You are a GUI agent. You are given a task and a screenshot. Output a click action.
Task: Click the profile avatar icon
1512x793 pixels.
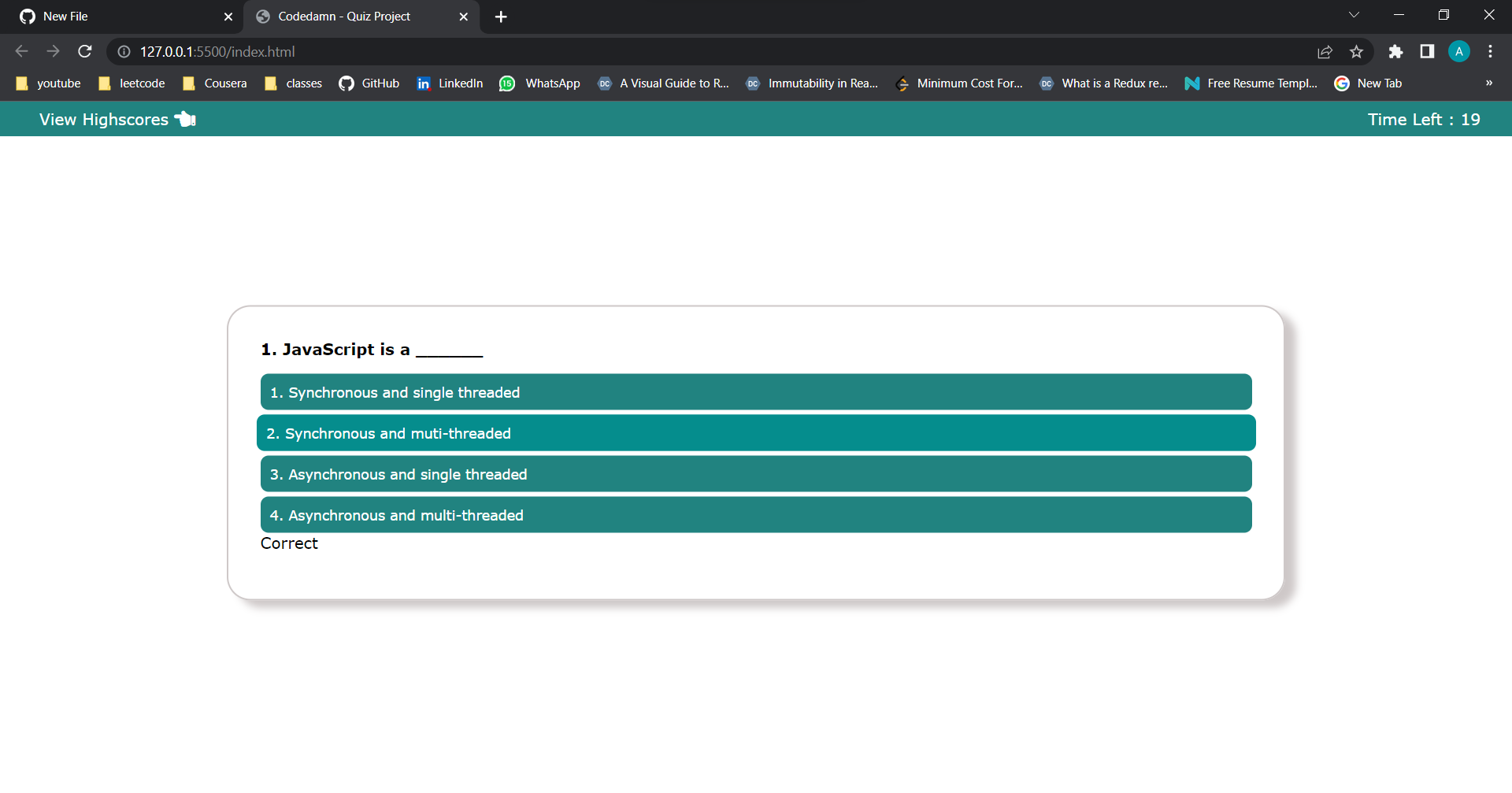1458,51
